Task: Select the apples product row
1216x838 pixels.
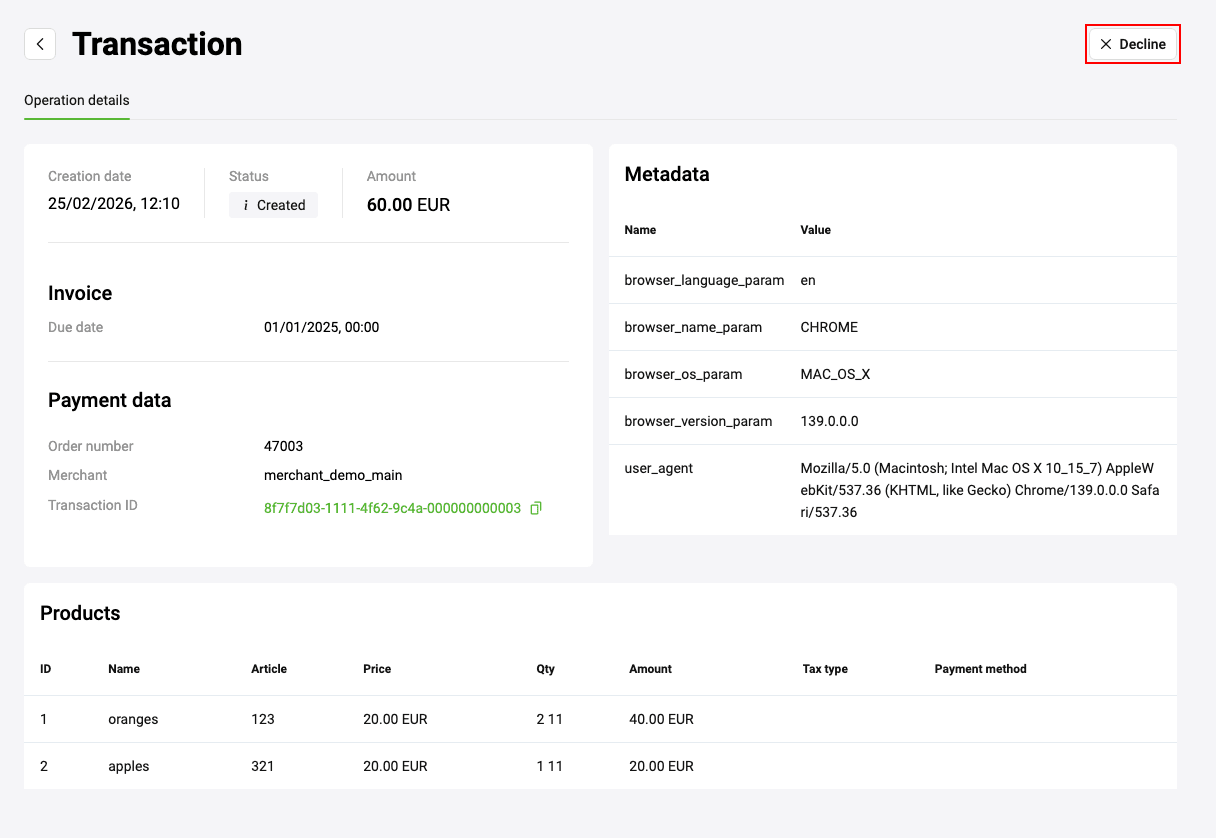Action: tap(129, 766)
